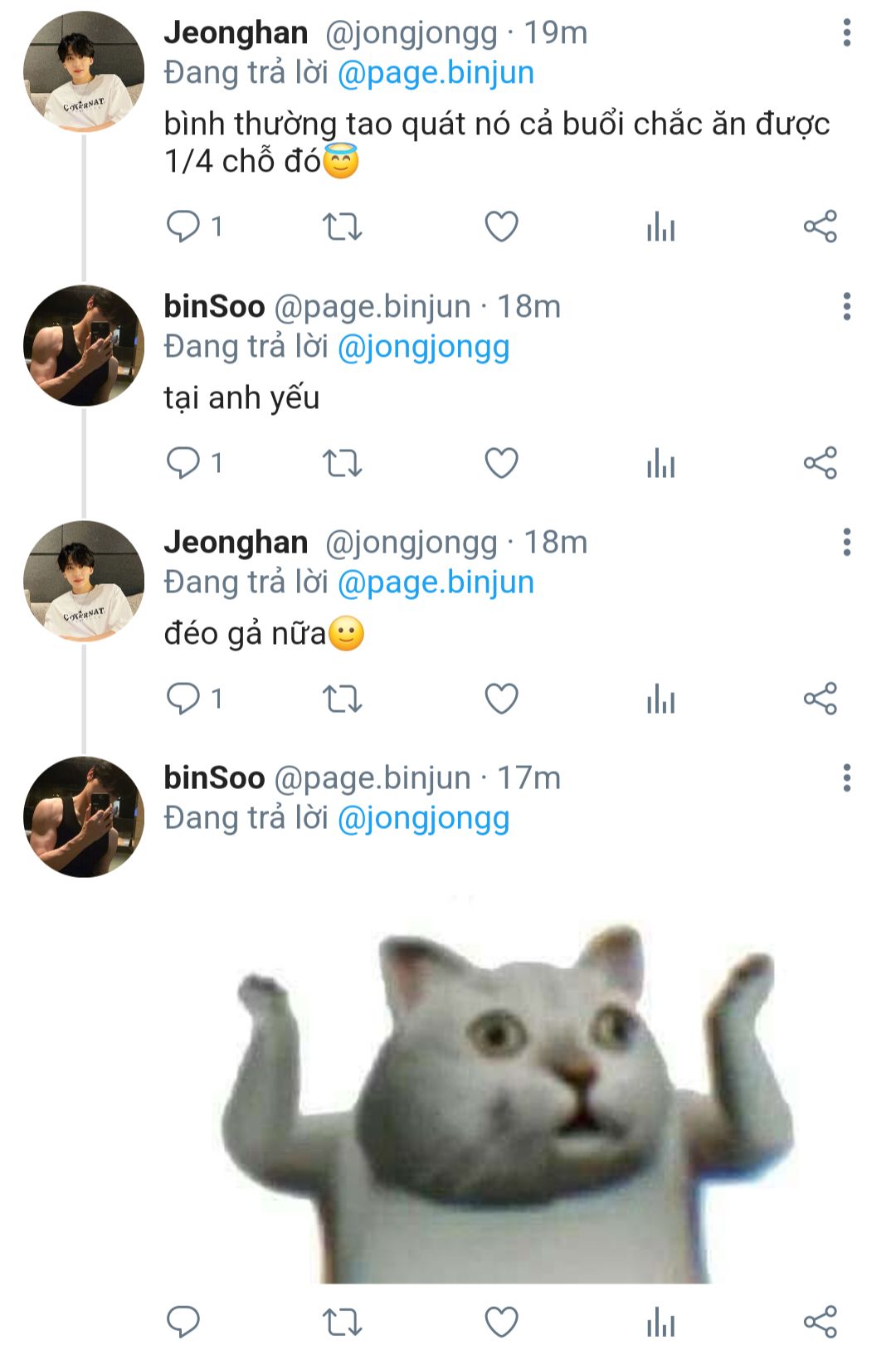This screenshot has width=896, height=1345.
Task: Open more options for Jeonghan's 19m tweet
Action: [x=846, y=33]
